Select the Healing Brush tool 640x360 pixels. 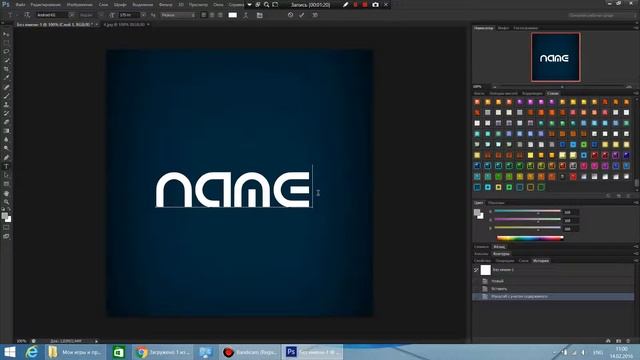coord(6,87)
